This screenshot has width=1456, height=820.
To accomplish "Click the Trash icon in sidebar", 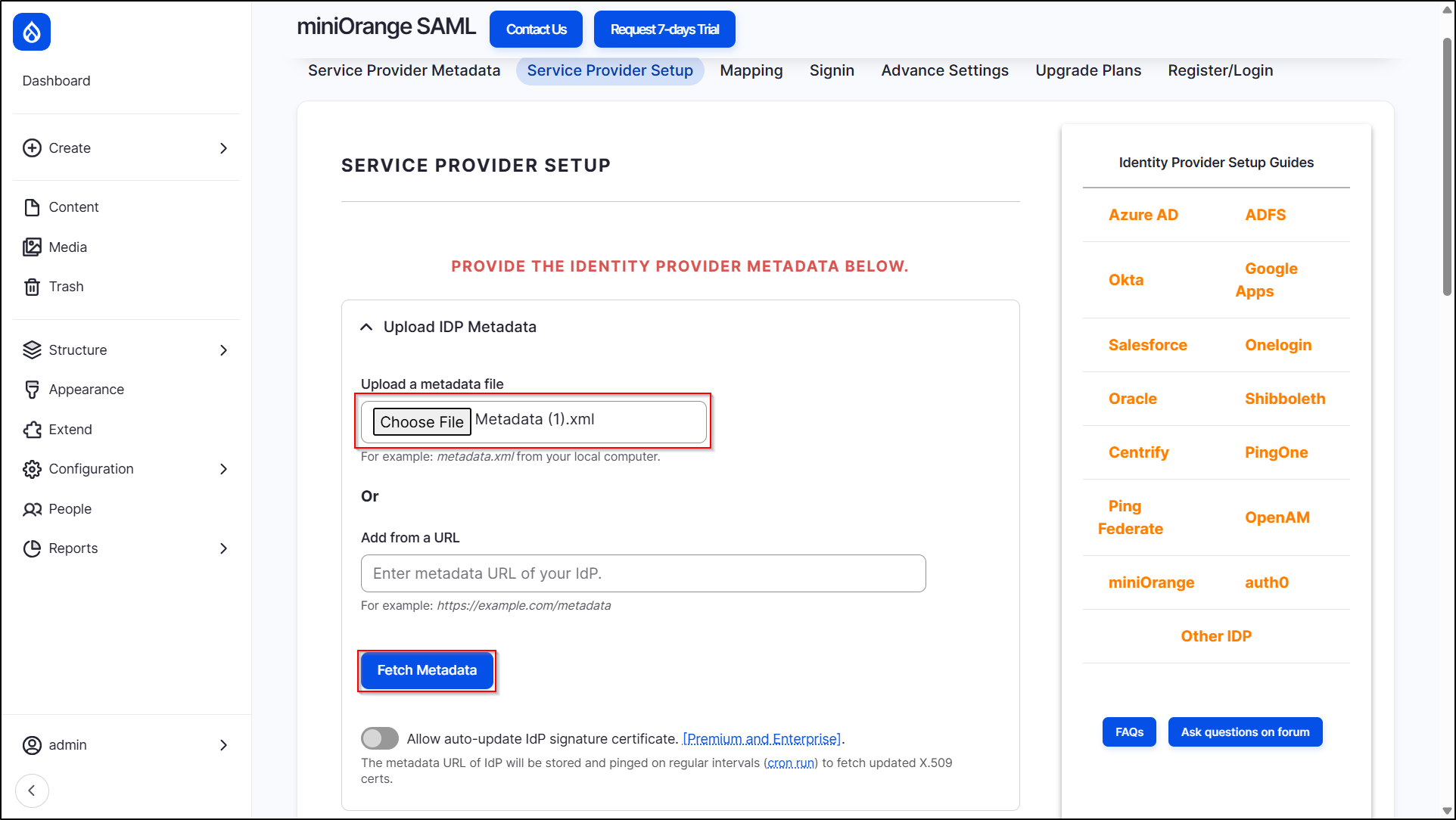I will (32, 287).
